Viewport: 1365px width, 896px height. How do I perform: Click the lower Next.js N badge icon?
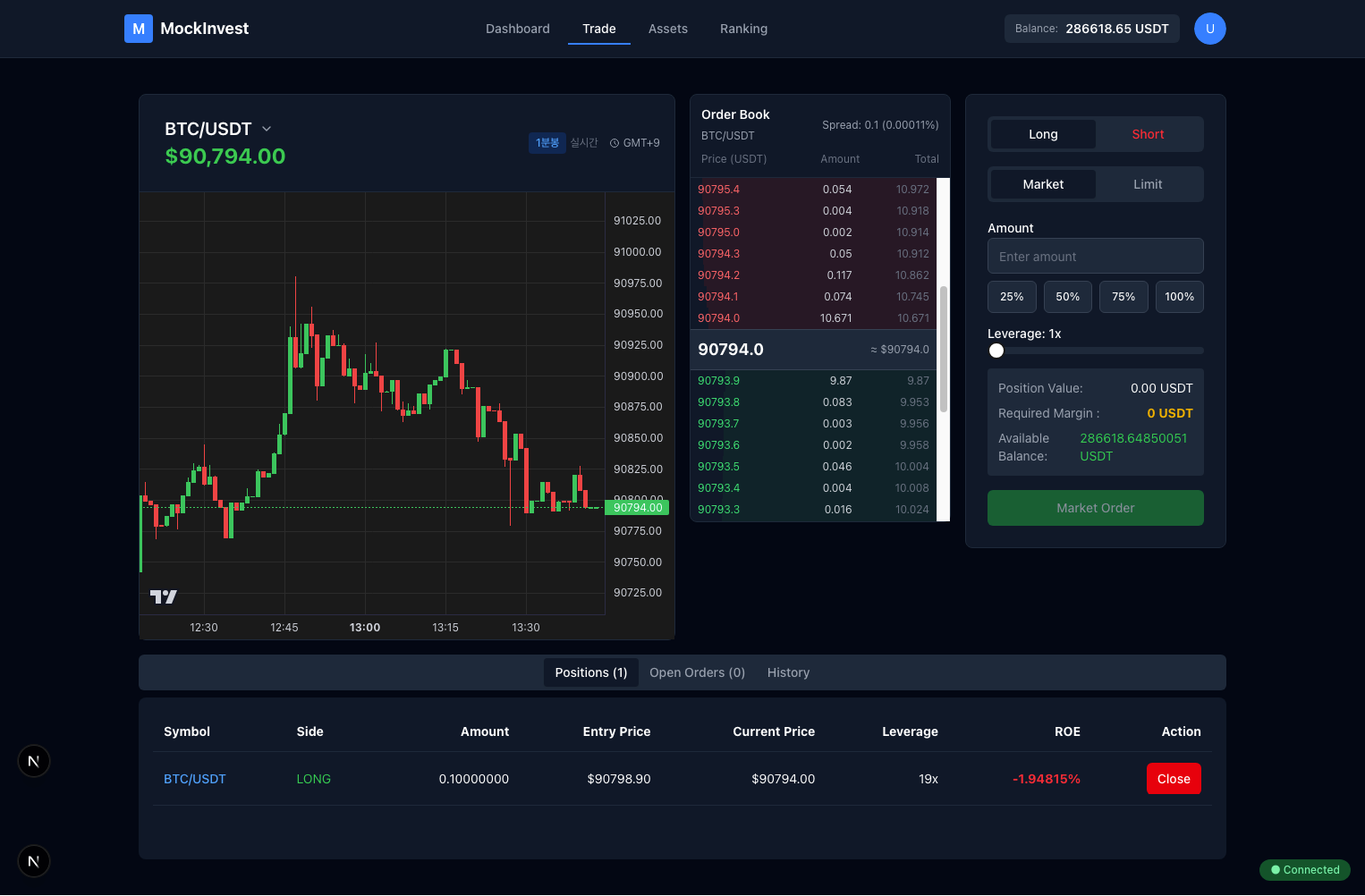click(34, 861)
